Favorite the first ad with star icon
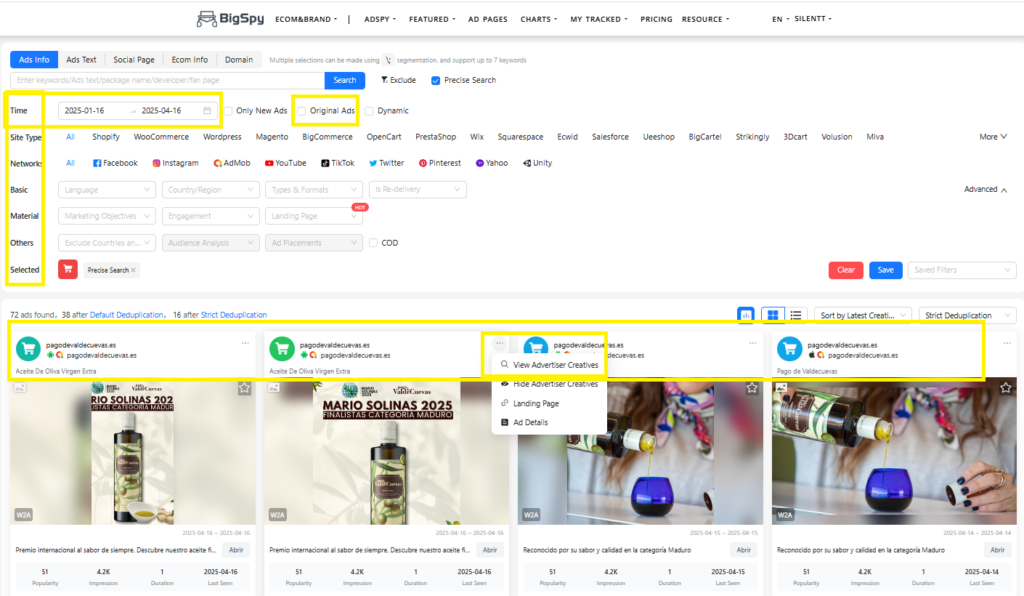 point(244,388)
